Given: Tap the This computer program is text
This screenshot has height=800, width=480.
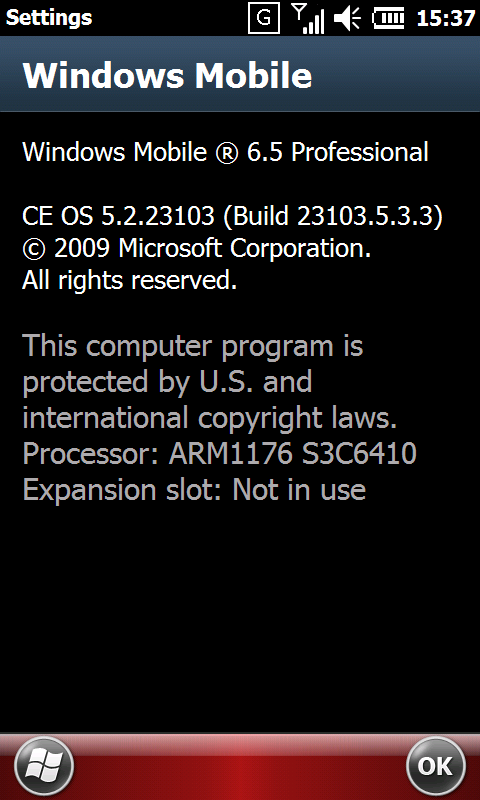Looking at the screenshot, I should 193,346.
